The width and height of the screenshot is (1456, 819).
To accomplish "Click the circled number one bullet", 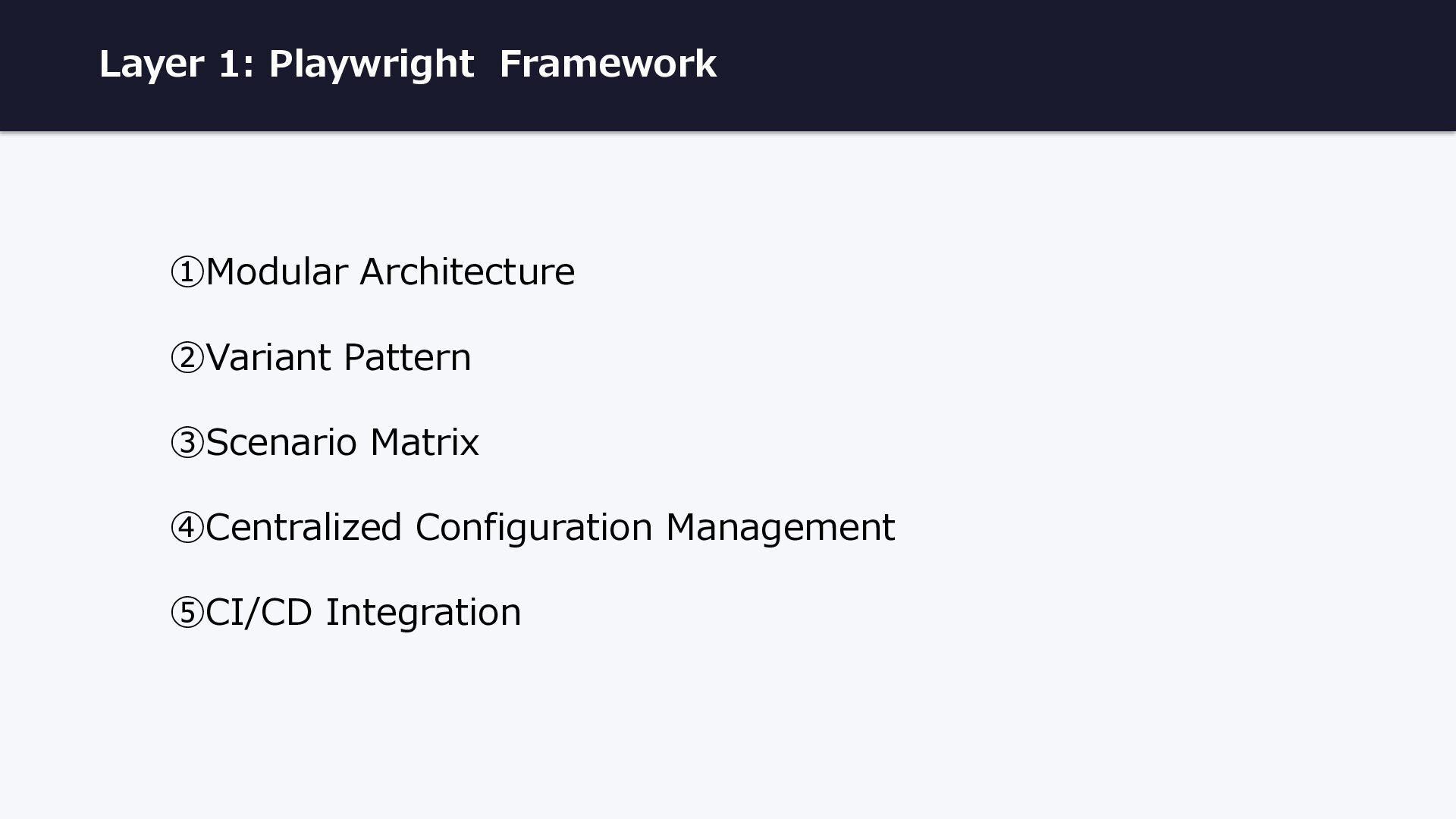I will tap(187, 272).
